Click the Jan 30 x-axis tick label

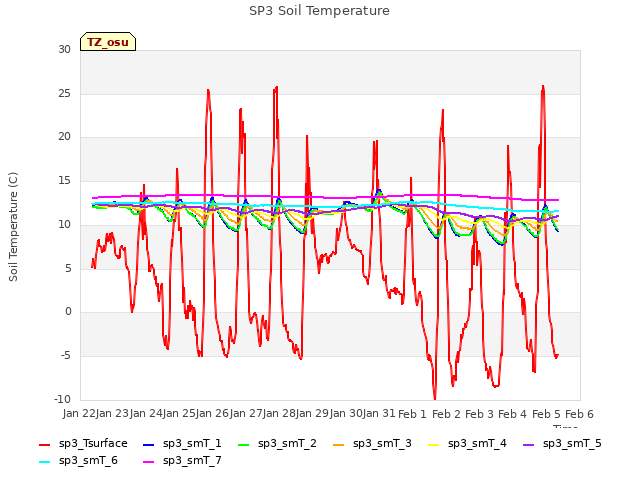point(346,414)
